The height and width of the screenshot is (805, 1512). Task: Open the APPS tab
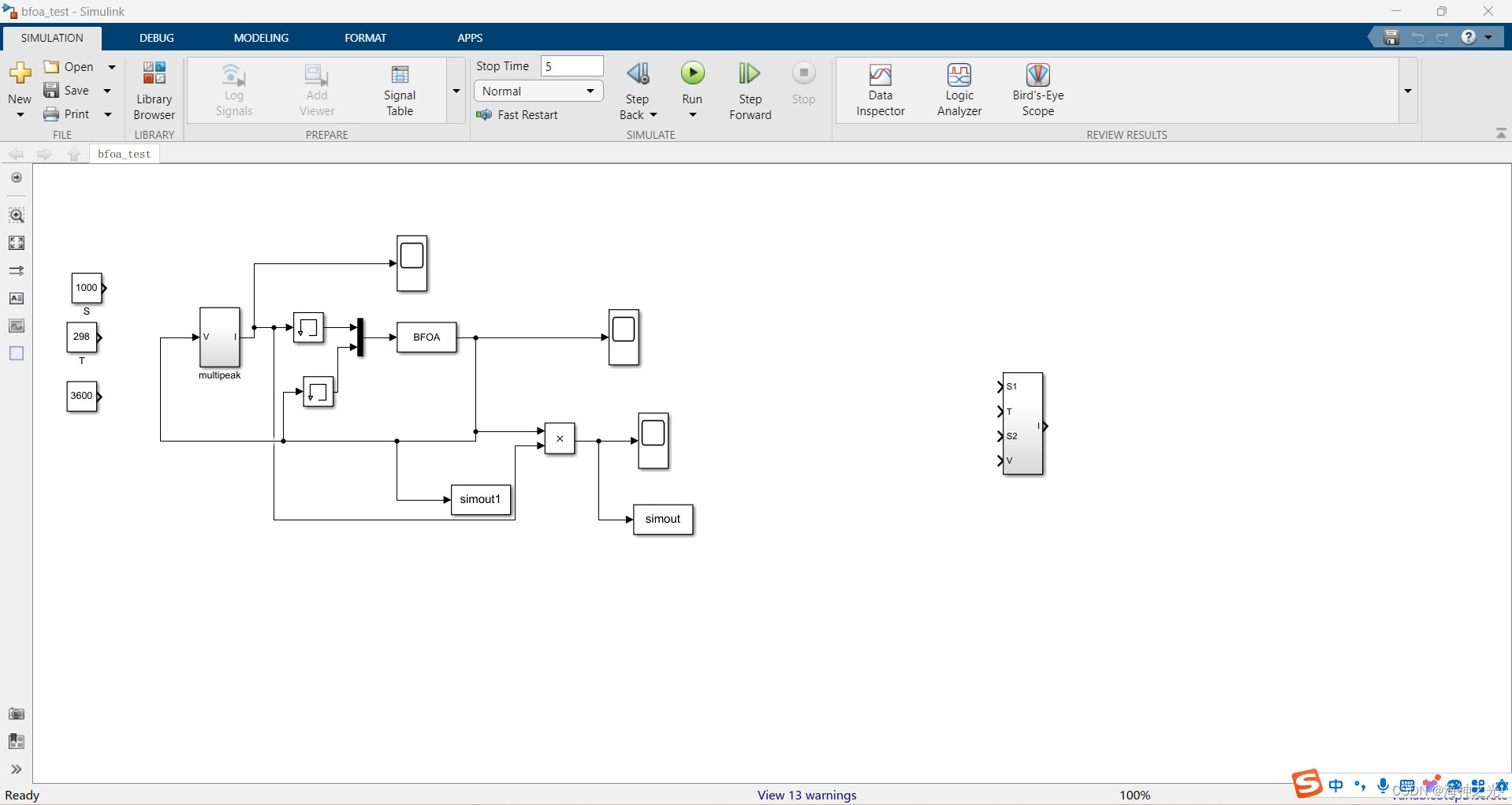(470, 38)
